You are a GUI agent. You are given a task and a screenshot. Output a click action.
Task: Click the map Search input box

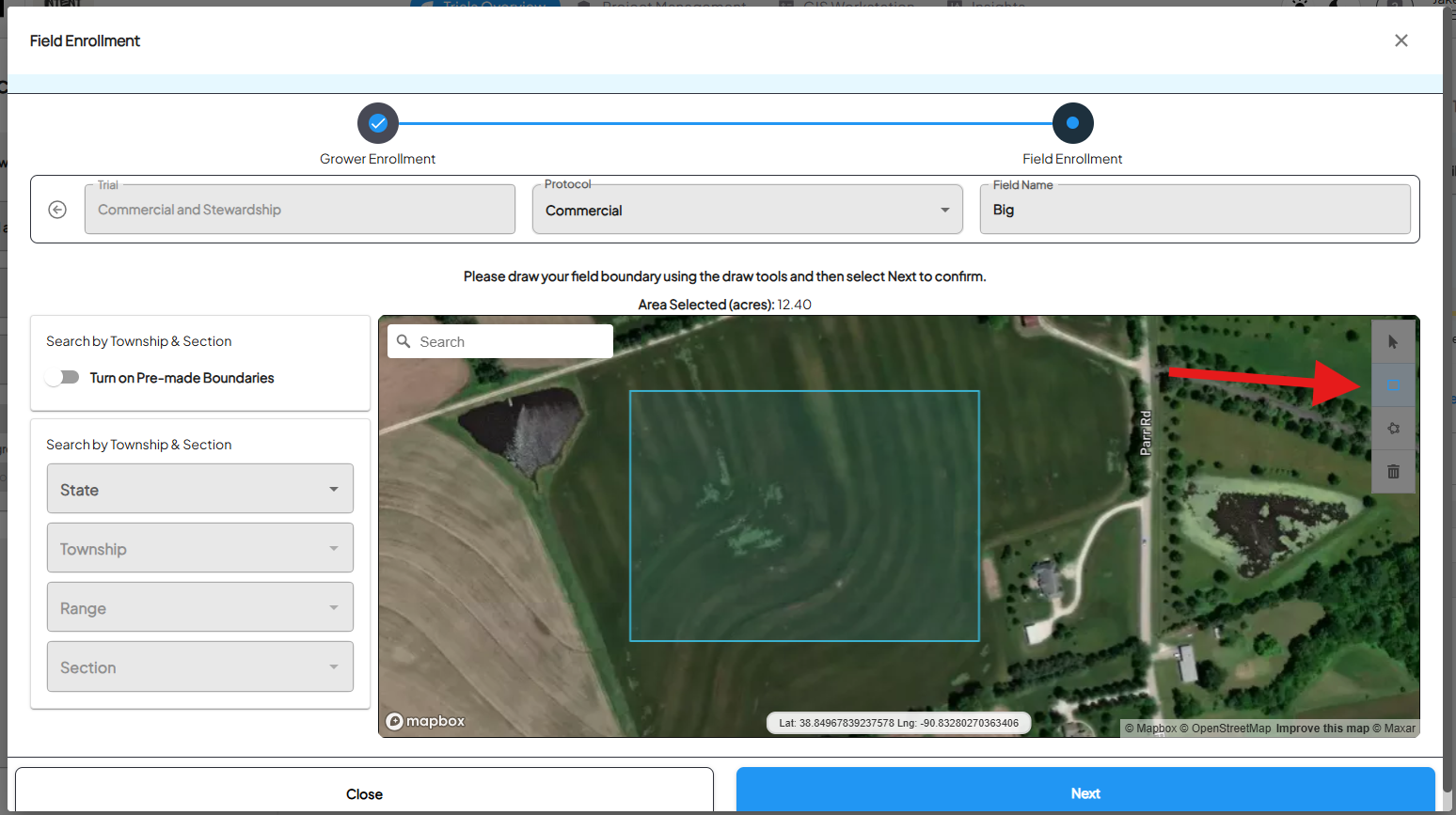click(500, 341)
